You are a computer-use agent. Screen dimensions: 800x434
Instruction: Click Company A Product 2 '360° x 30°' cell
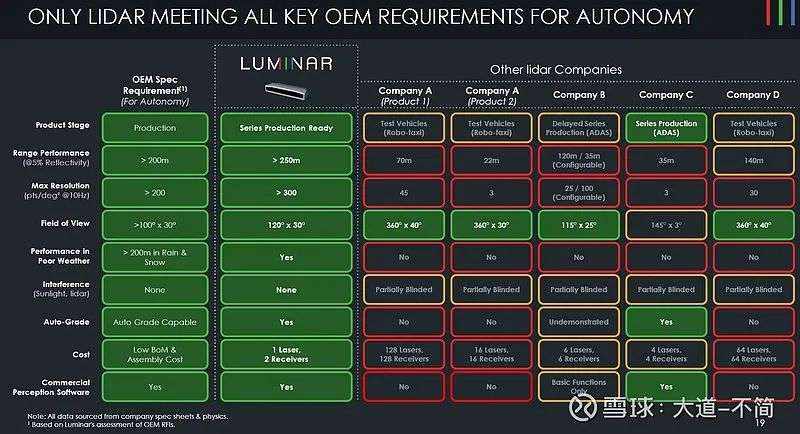click(491, 225)
